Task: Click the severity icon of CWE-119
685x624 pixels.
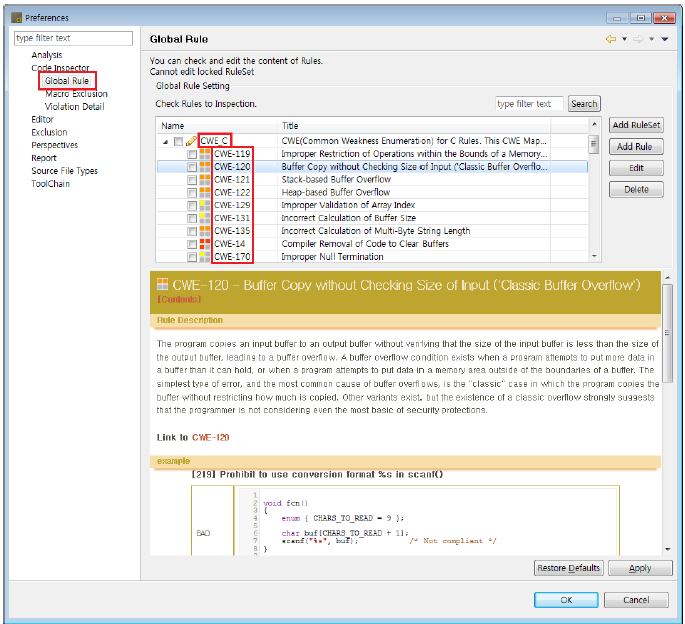Action: (204, 154)
